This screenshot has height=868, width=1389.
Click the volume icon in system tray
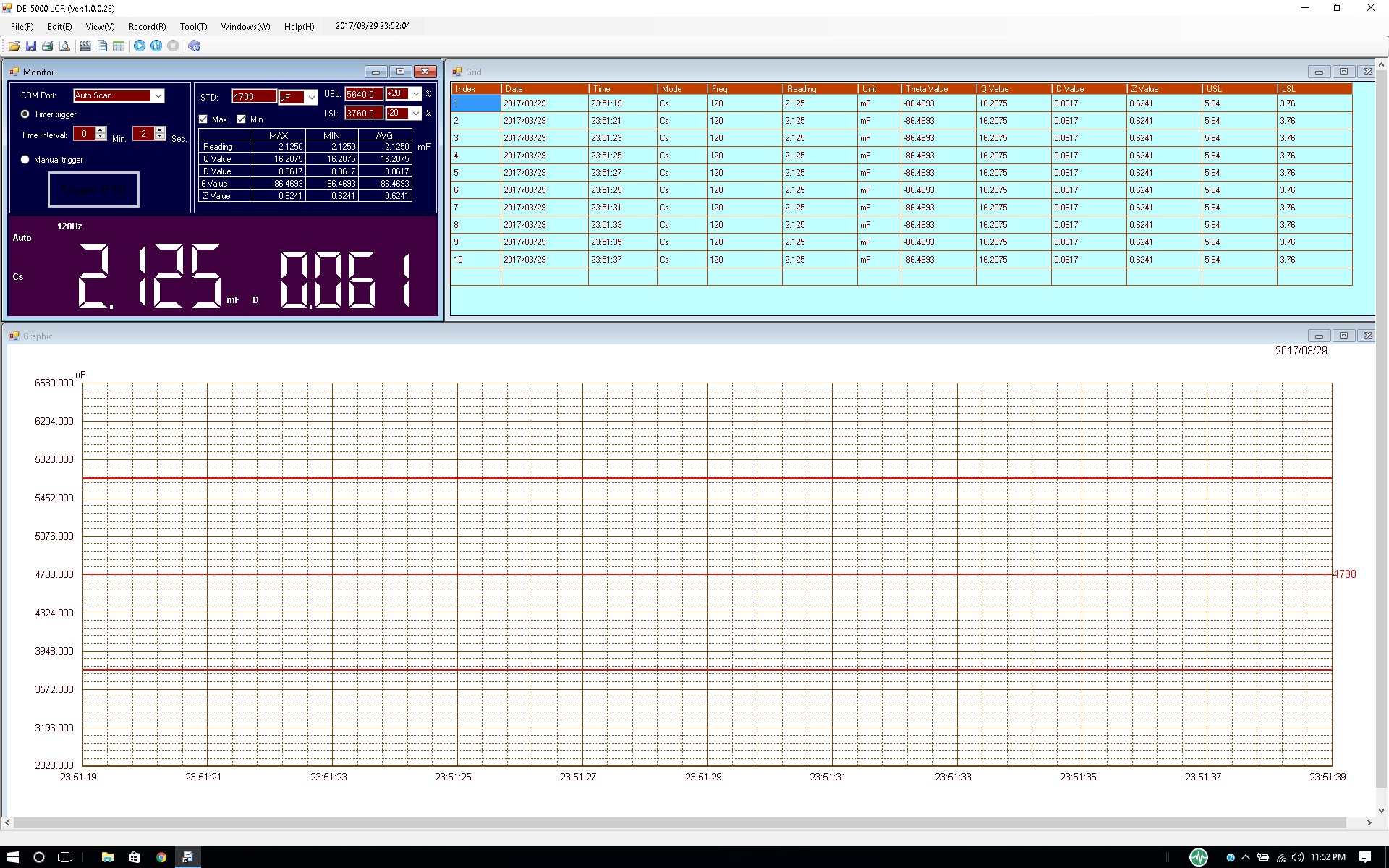[1298, 857]
